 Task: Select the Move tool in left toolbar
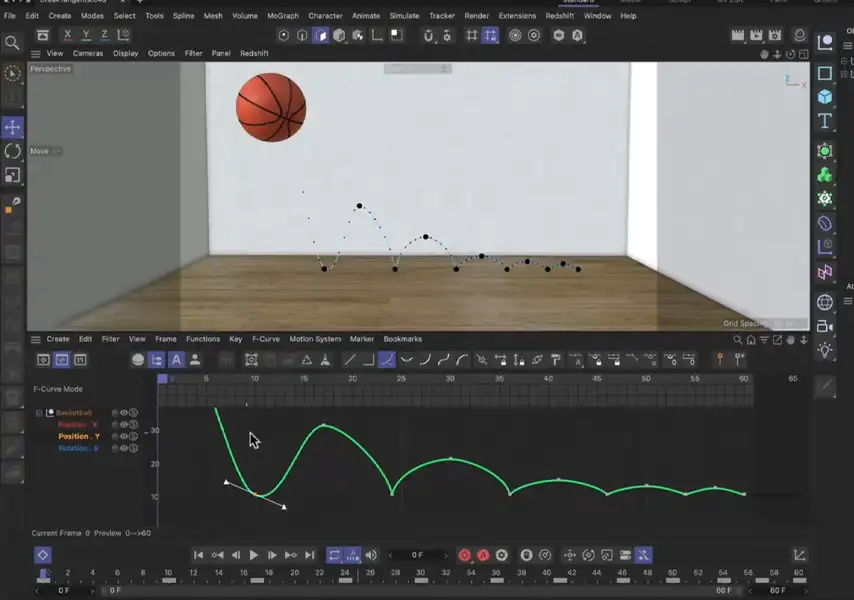tap(12, 127)
